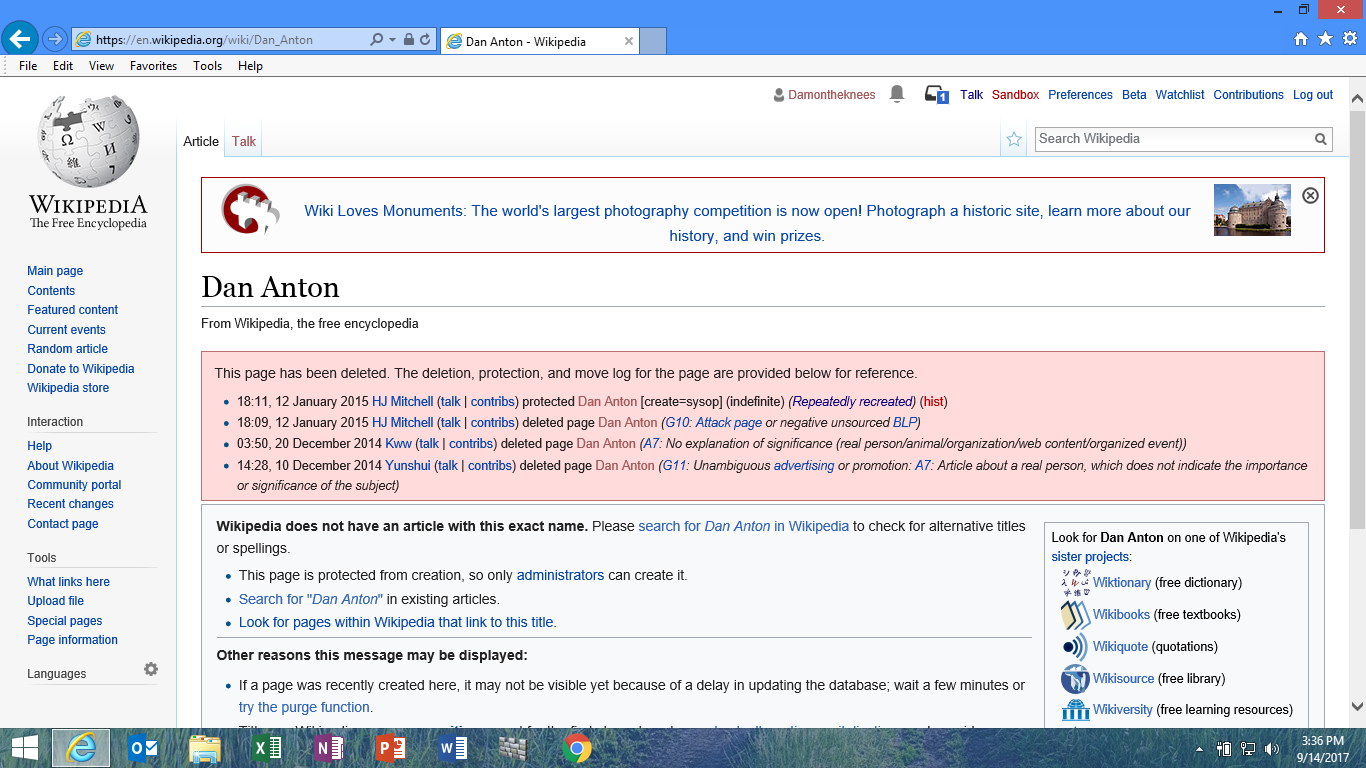The height and width of the screenshot is (768, 1366).
Task: Click the scrollbar up arrow
Action: tap(1357, 98)
